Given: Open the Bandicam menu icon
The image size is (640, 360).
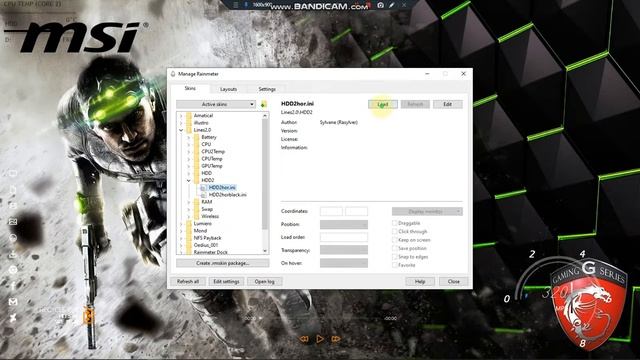Looking at the screenshot, I should pos(236,5).
